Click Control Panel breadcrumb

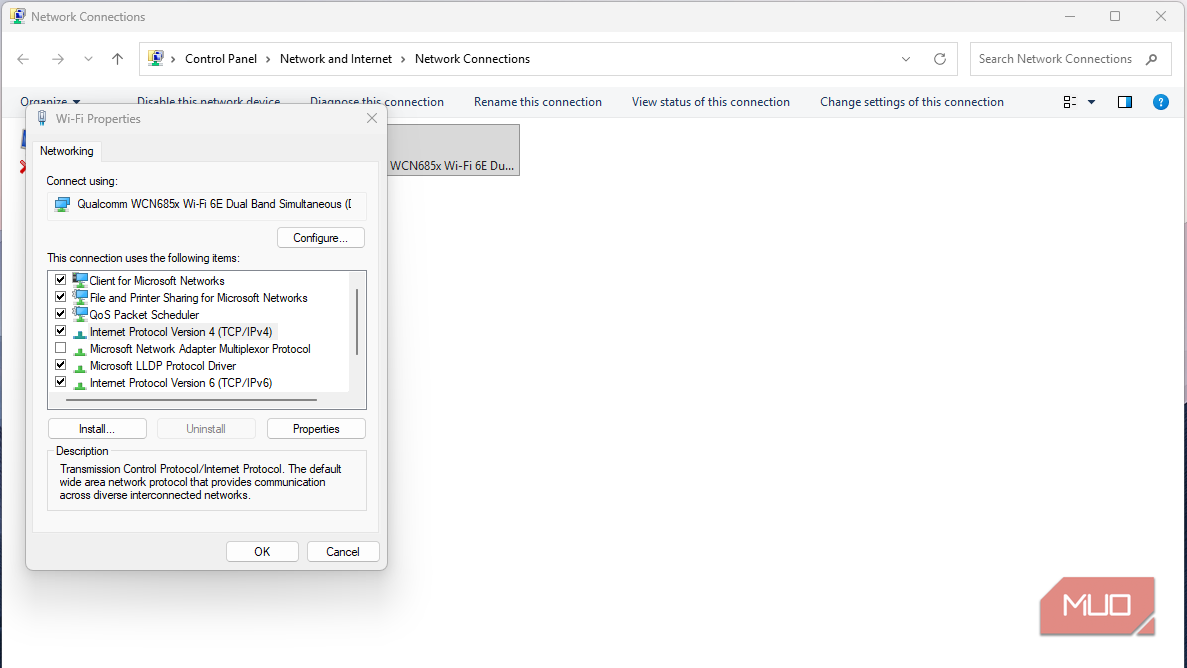pyautogui.click(x=221, y=59)
